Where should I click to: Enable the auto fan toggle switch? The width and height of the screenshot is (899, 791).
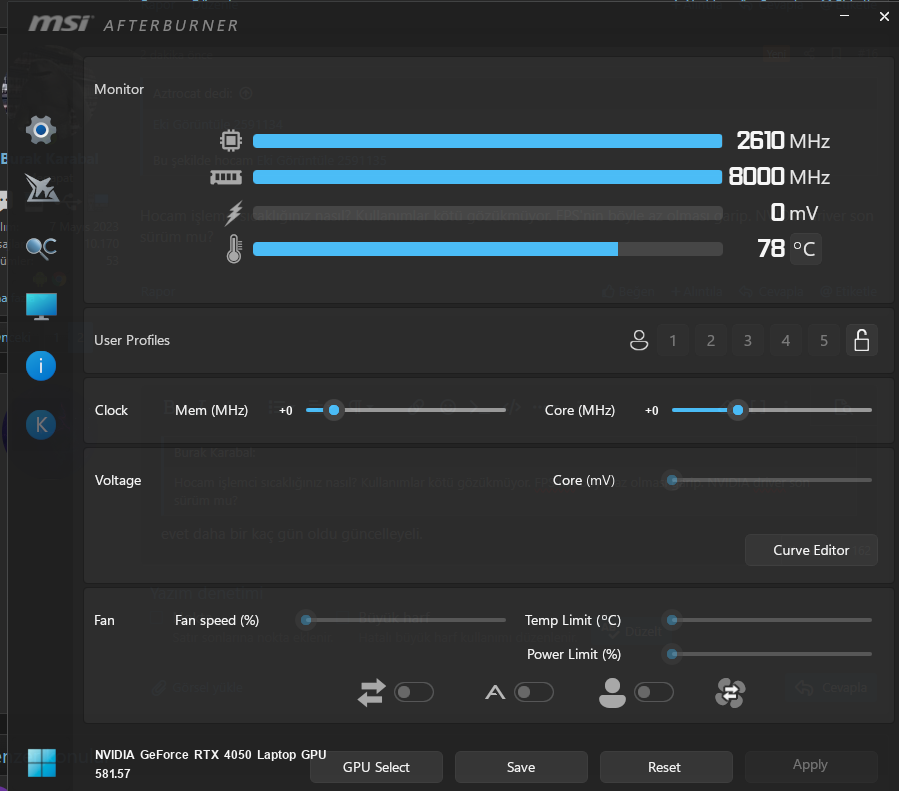[x=534, y=692]
